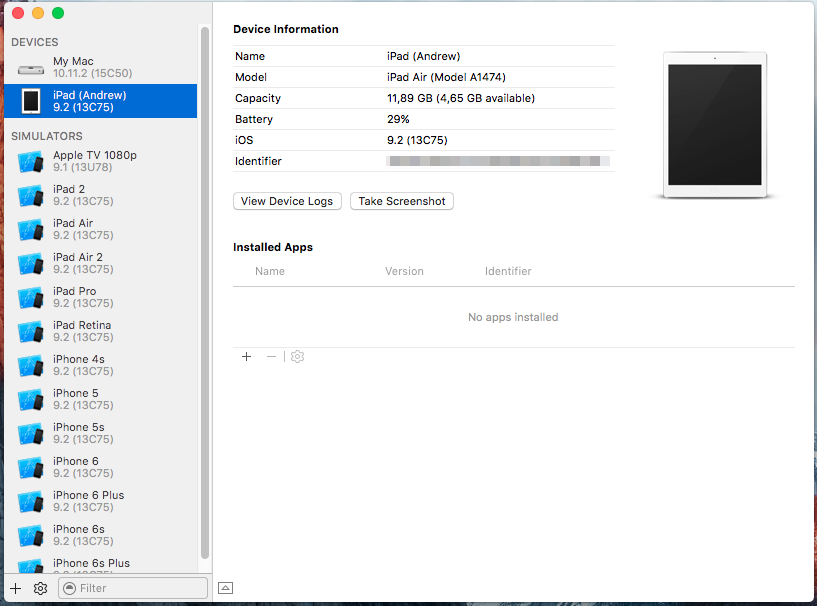
Task: Click the simulator icon beside iPhone 5s
Action: pyautogui.click(x=30, y=434)
